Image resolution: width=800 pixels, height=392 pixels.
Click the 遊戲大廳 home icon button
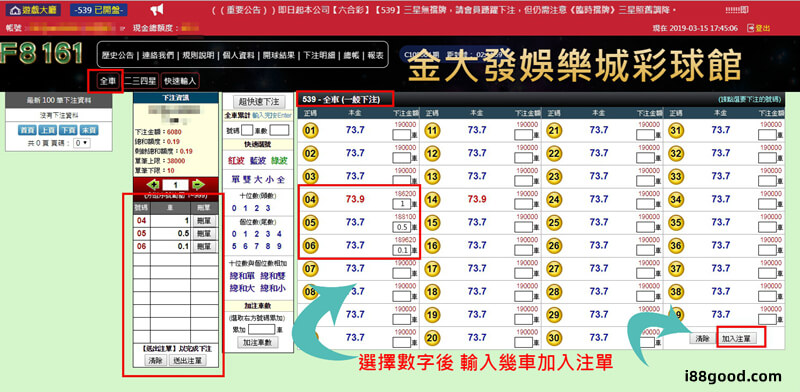(34, 10)
